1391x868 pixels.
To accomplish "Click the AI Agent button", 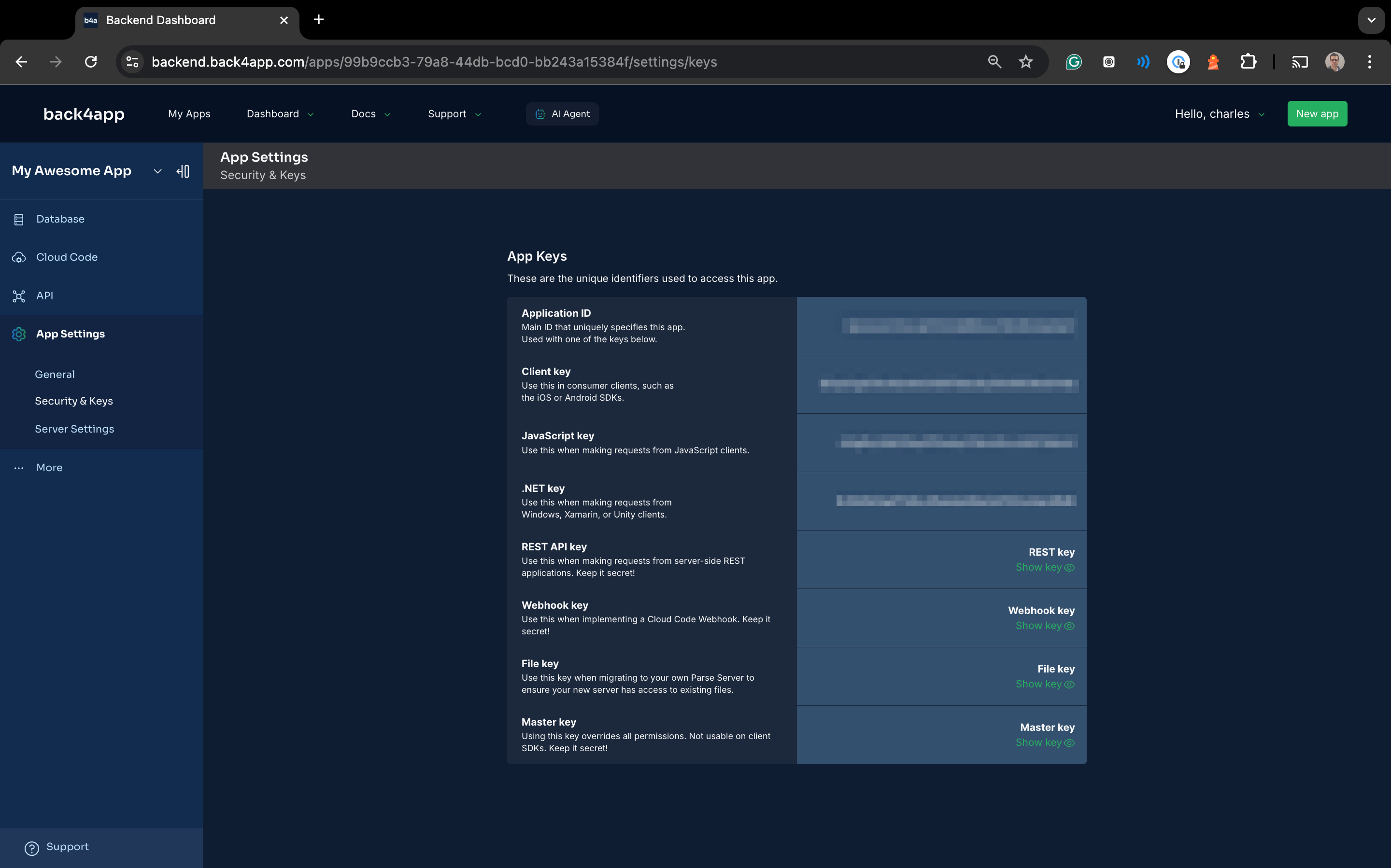I will (562, 113).
